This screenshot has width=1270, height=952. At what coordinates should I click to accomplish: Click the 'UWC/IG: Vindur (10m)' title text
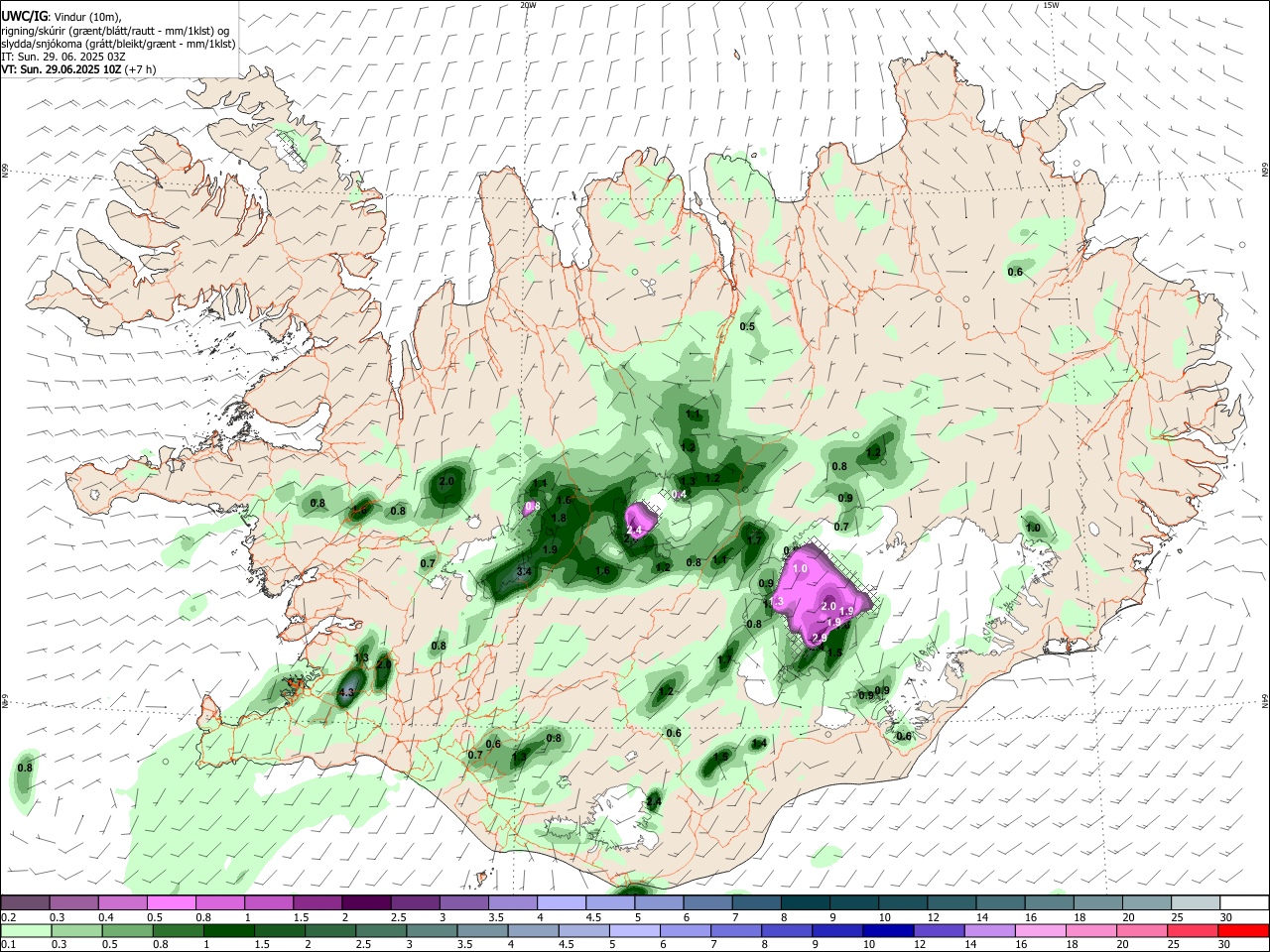click(x=62, y=17)
